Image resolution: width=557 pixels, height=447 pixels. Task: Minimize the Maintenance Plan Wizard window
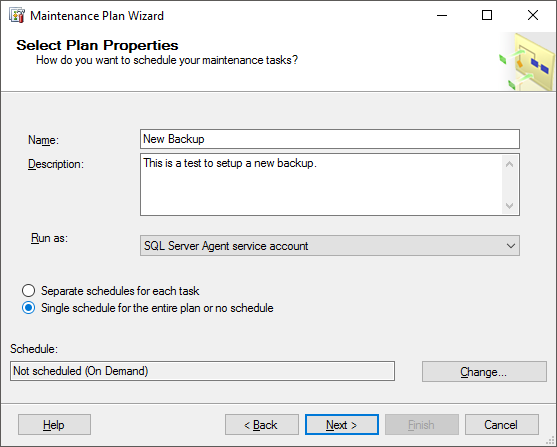442,15
